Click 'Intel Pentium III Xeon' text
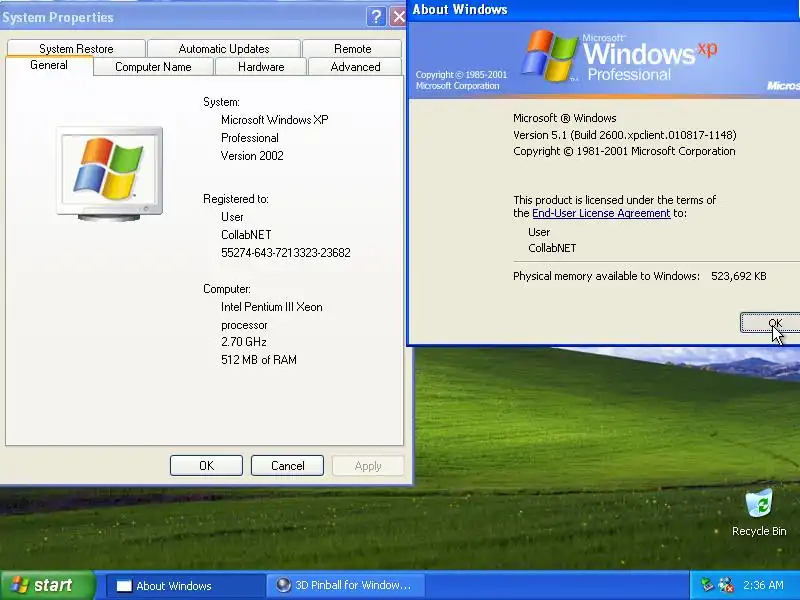 click(x=271, y=307)
